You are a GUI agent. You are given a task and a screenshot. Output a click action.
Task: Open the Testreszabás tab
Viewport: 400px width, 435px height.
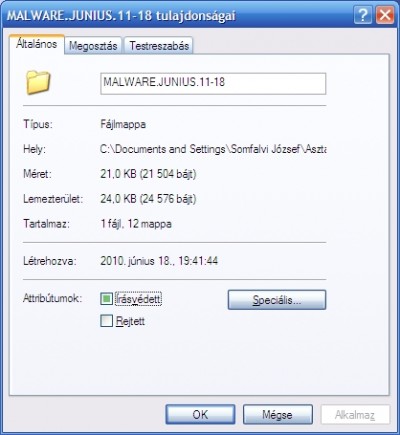(159, 46)
